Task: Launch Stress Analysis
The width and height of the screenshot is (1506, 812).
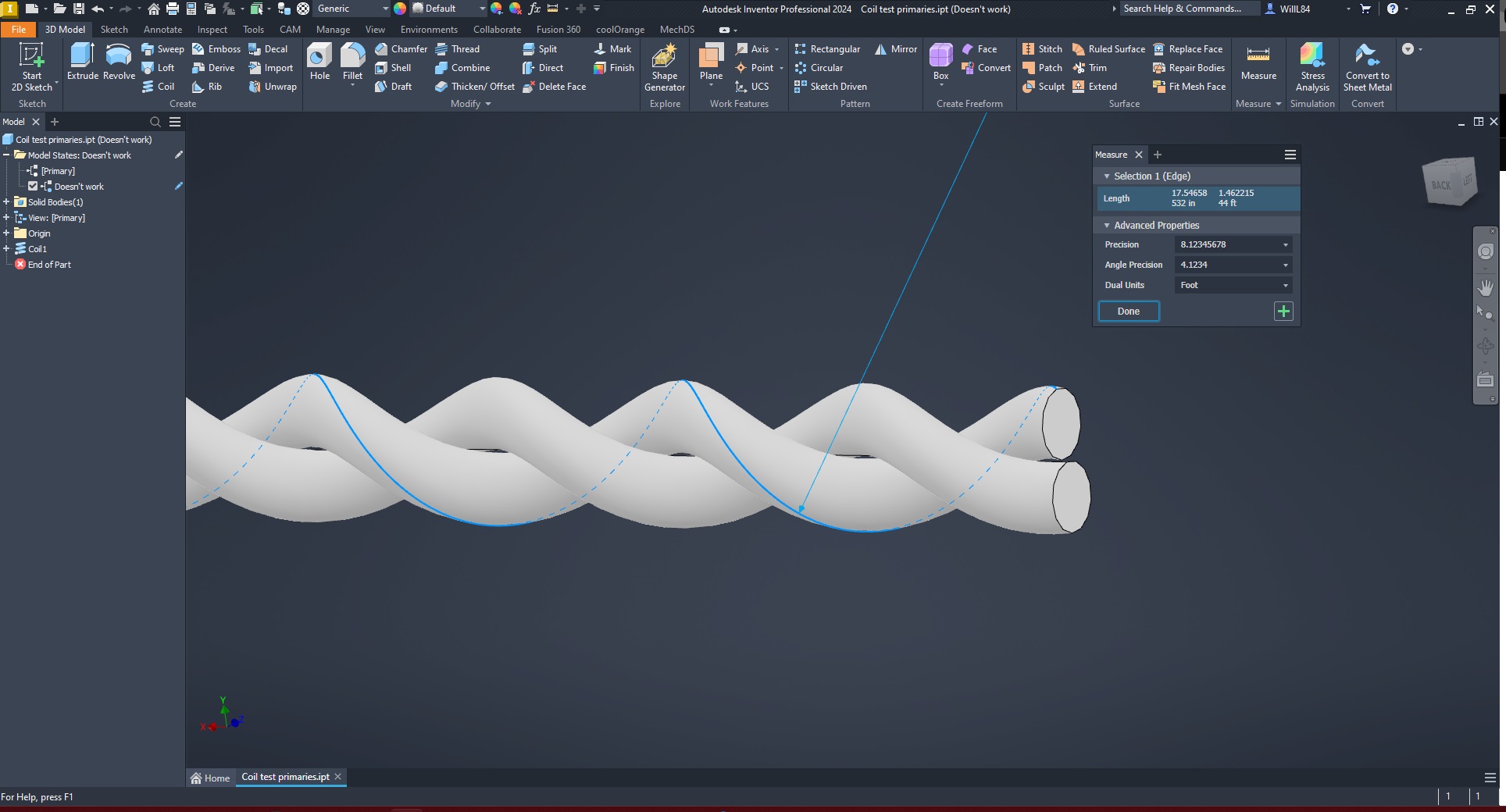Action: [1312, 66]
